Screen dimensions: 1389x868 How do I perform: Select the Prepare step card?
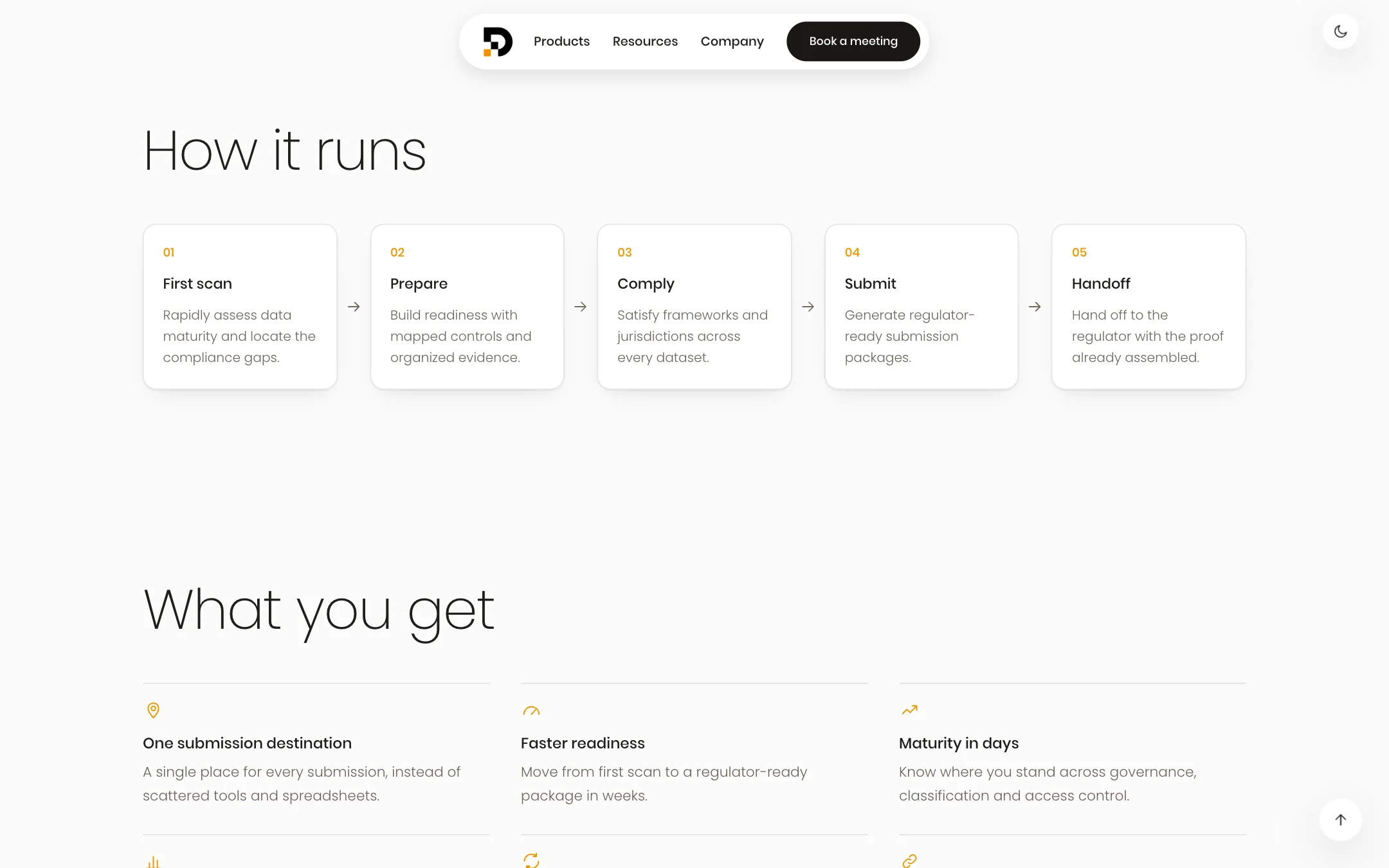tap(468, 307)
